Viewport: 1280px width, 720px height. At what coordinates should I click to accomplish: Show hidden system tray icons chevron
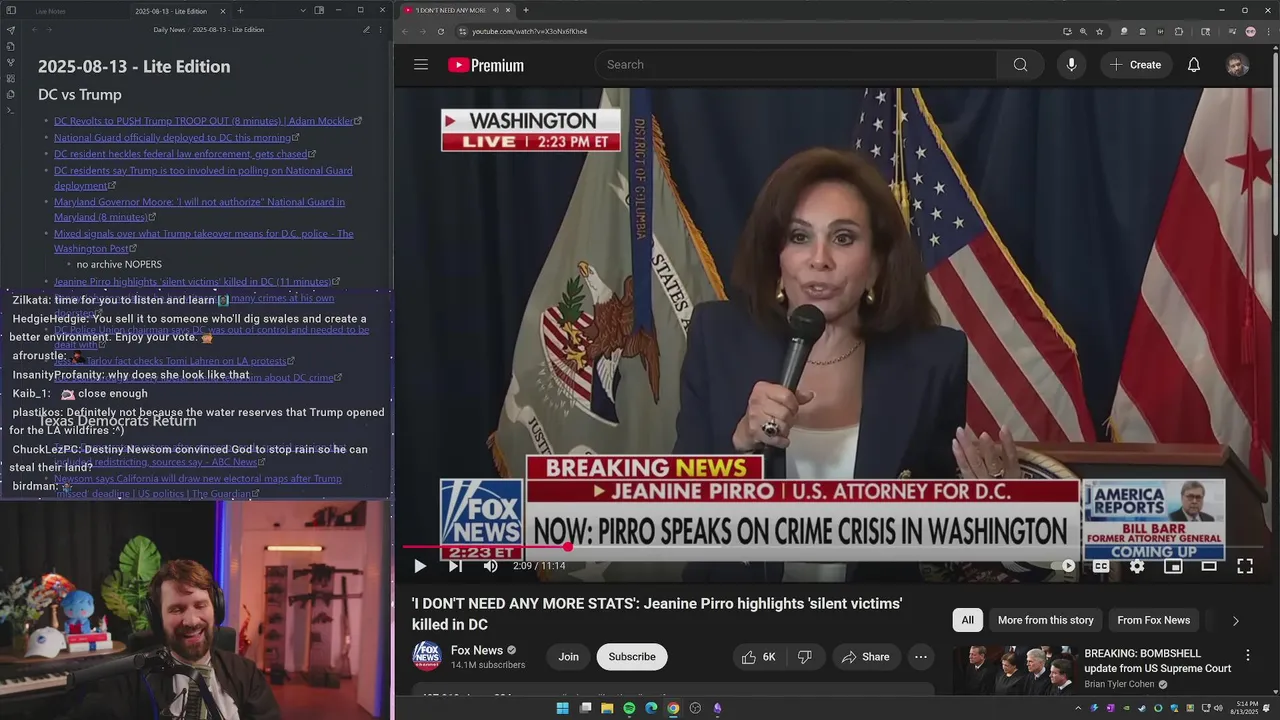[1078, 708]
